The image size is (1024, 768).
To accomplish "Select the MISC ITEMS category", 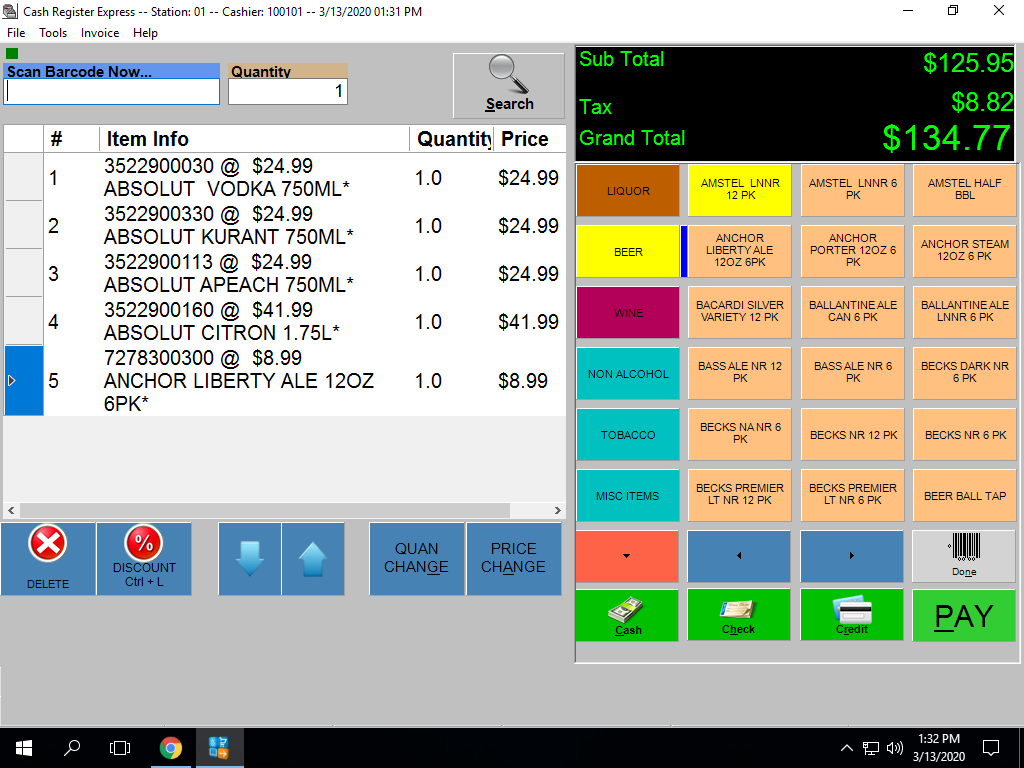I will pyautogui.click(x=628, y=496).
